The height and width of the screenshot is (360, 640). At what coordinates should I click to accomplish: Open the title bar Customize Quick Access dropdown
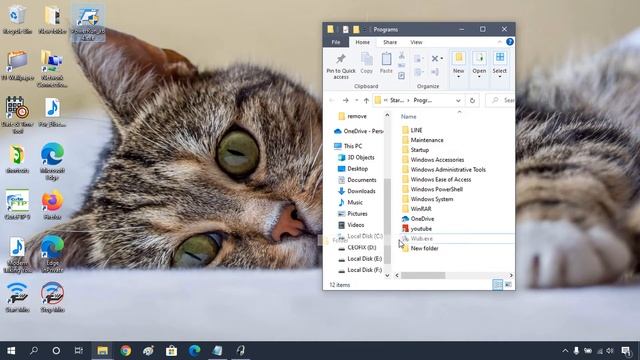click(x=364, y=29)
